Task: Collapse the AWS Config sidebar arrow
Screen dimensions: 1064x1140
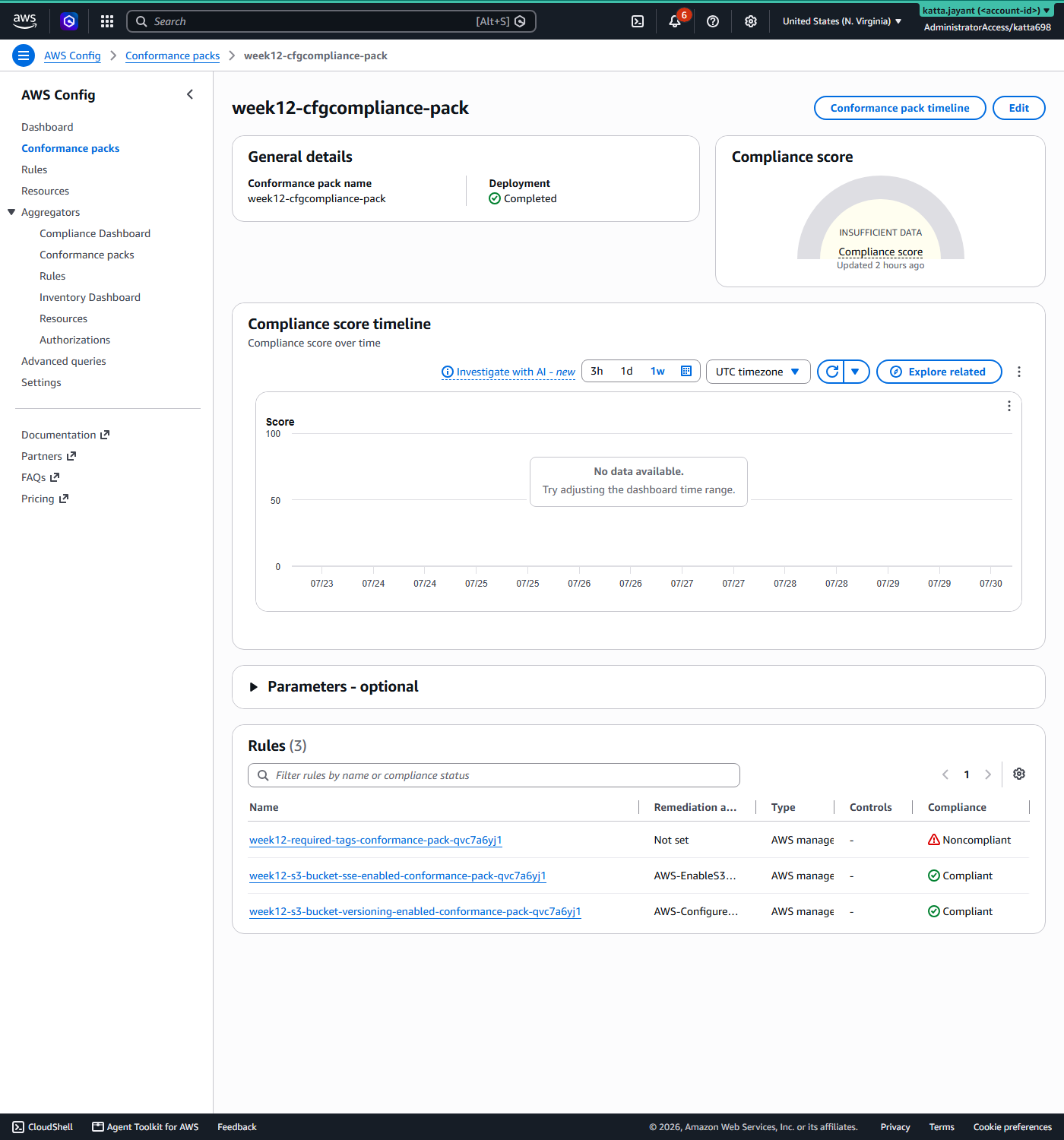Action: click(x=190, y=94)
